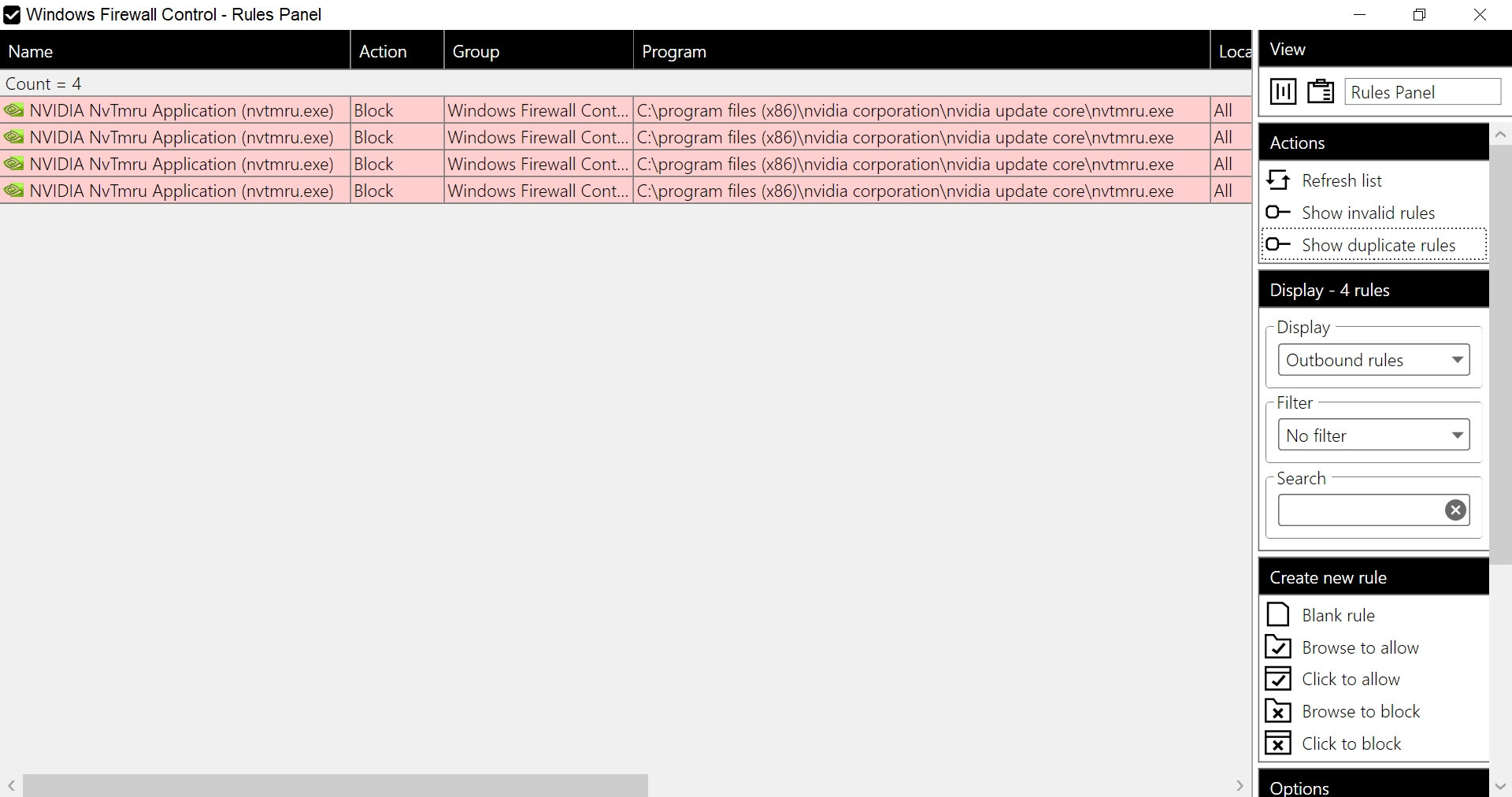The height and width of the screenshot is (797, 1512).
Task: Sort by the Action column header
Action: tap(398, 51)
